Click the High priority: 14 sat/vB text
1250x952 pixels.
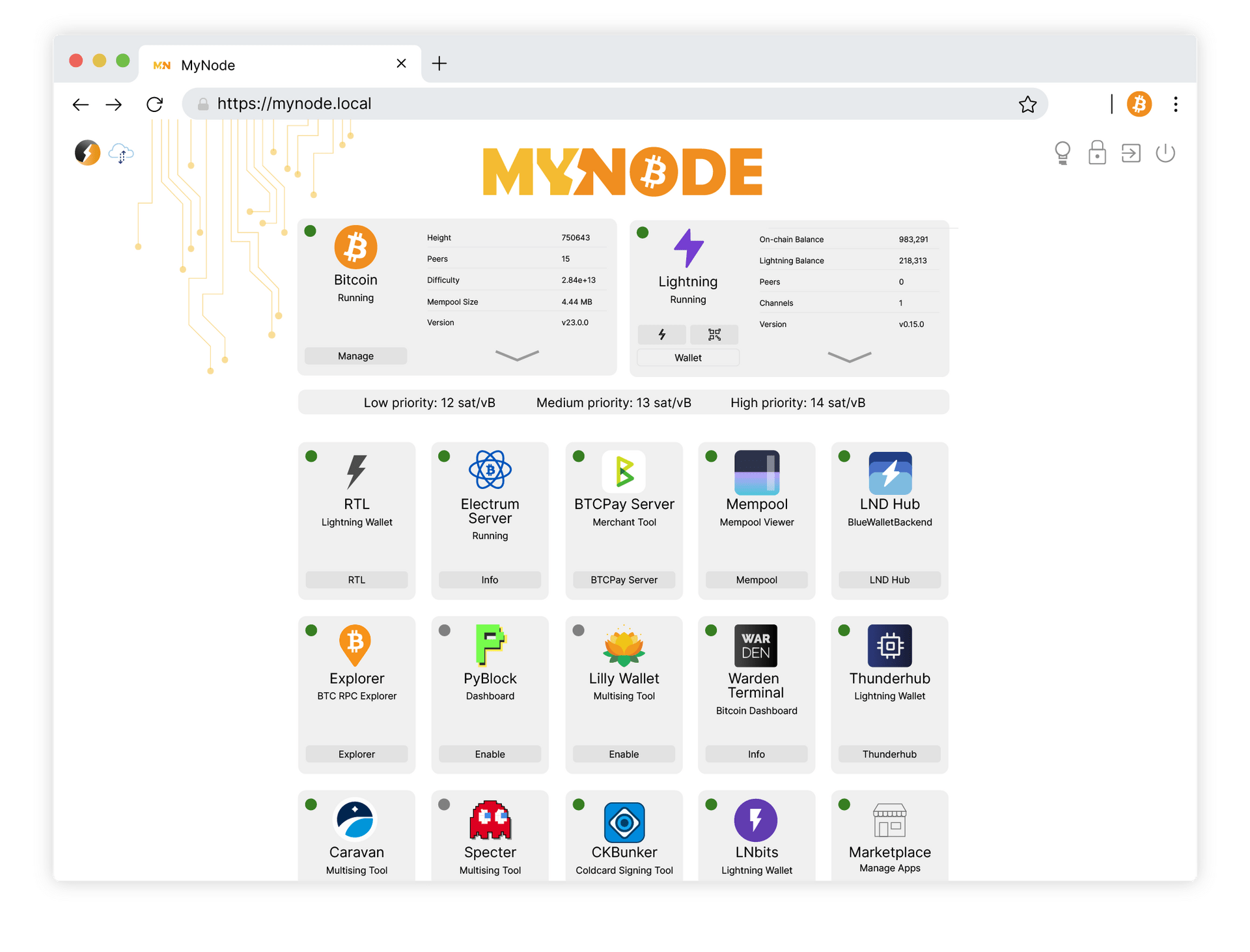[798, 402]
